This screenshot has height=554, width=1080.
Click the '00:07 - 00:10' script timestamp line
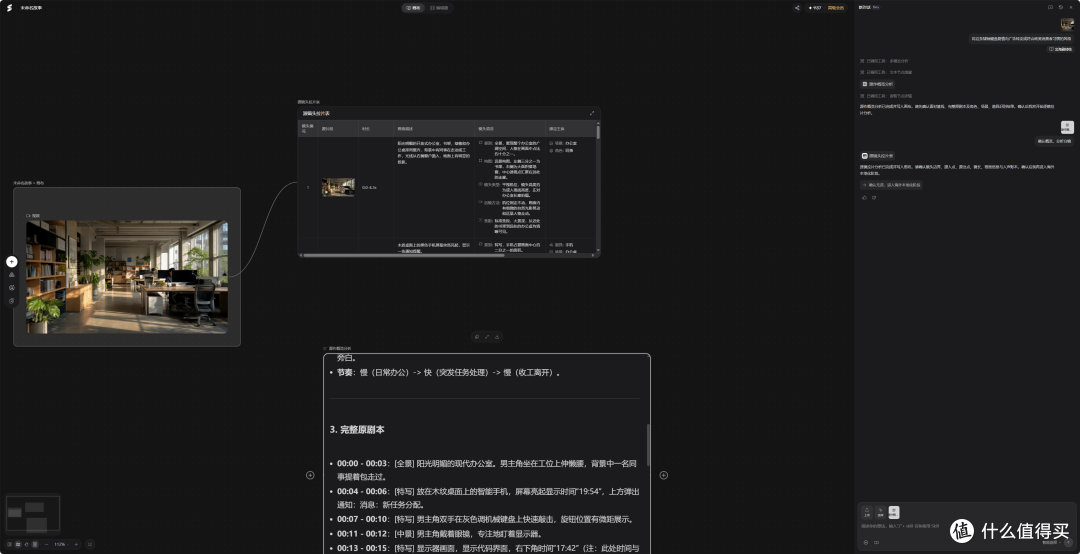tap(485, 520)
